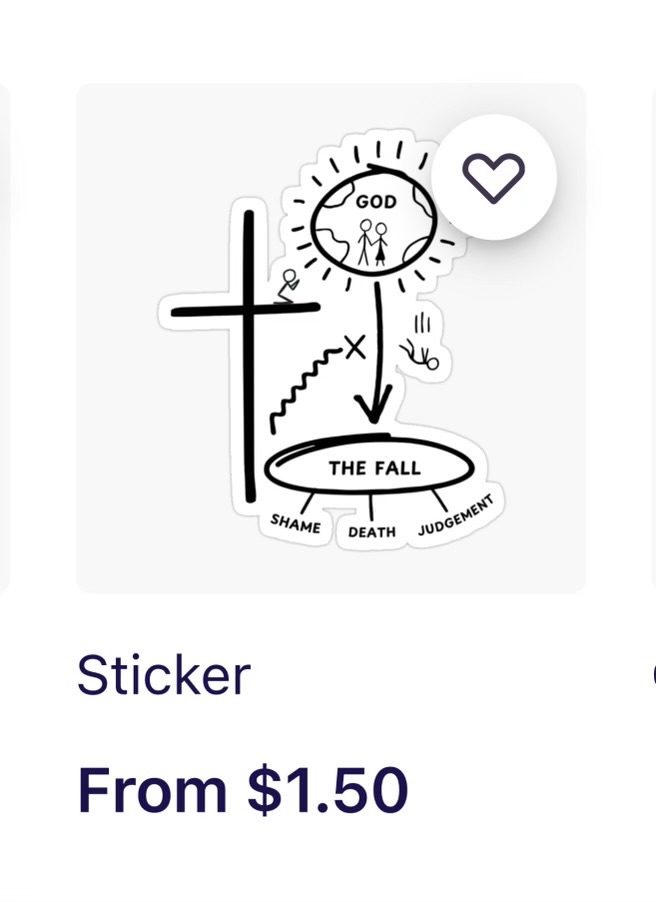This screenshot has width=656, height=902.
Task: Open the previous product card at left edge
Action: coord(5,338)
